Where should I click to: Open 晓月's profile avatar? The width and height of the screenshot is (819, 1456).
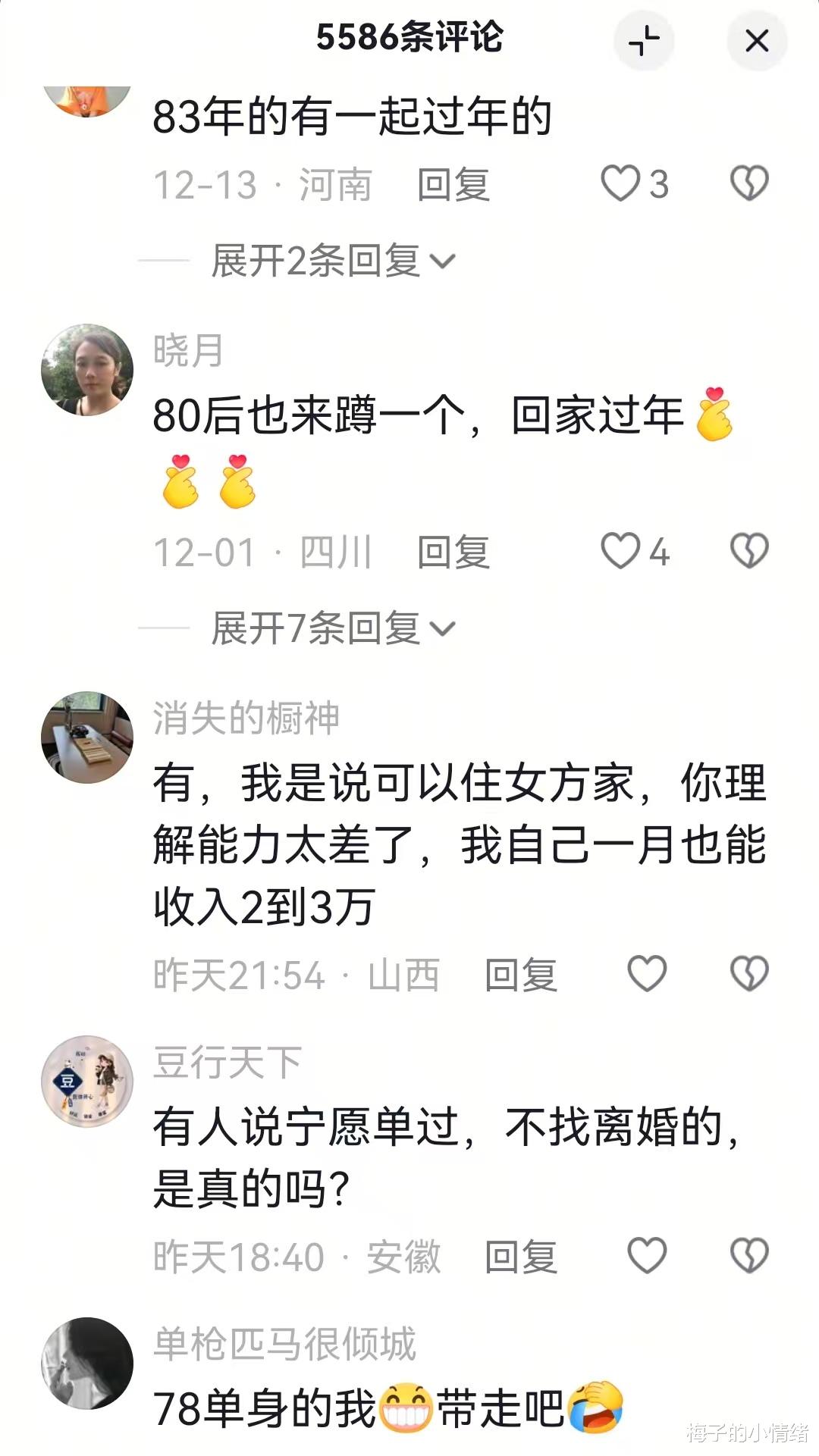coord(87,370)
